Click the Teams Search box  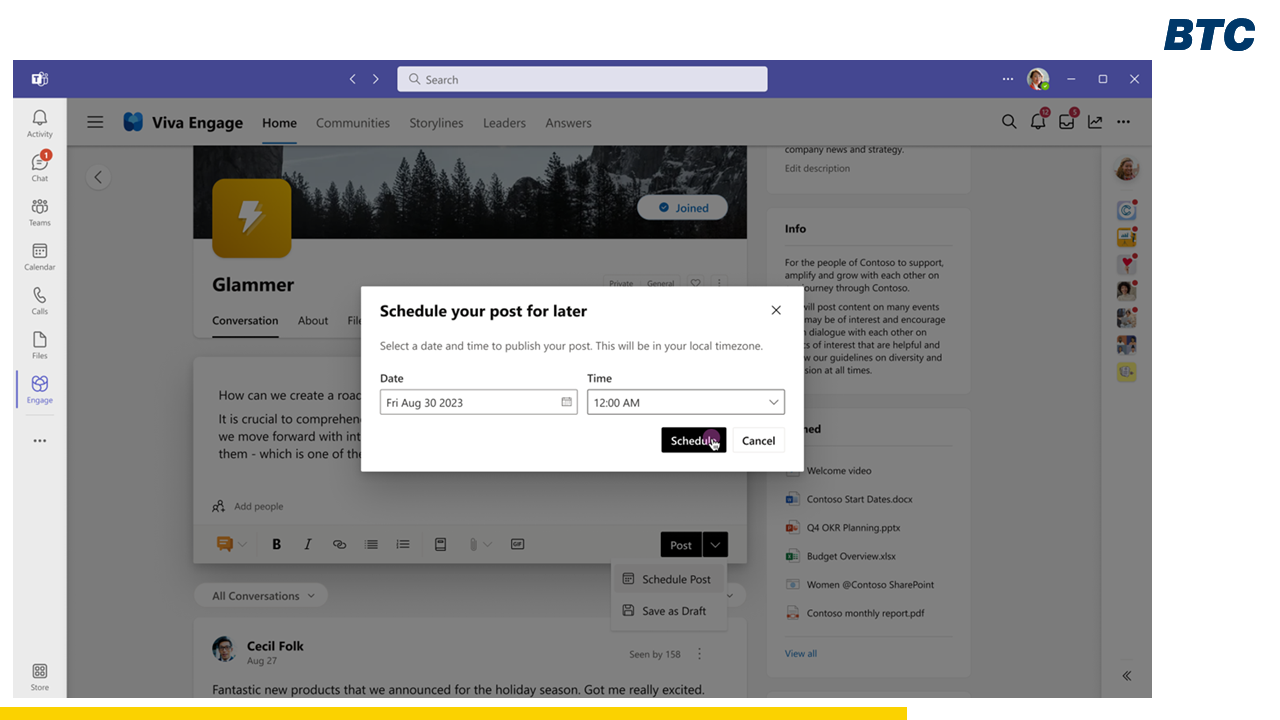click(x=582, y=79)
